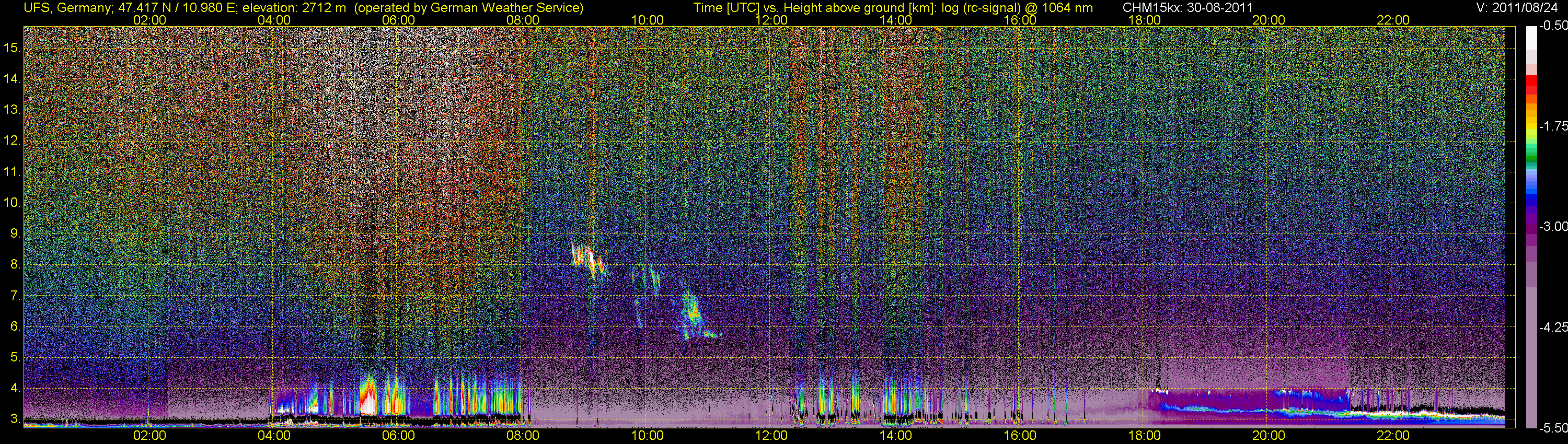The width and height of the screenshot is (1568, 444).
Task: Click "(operated by German Weather Service)" text
Action: (x=469, y=8)
